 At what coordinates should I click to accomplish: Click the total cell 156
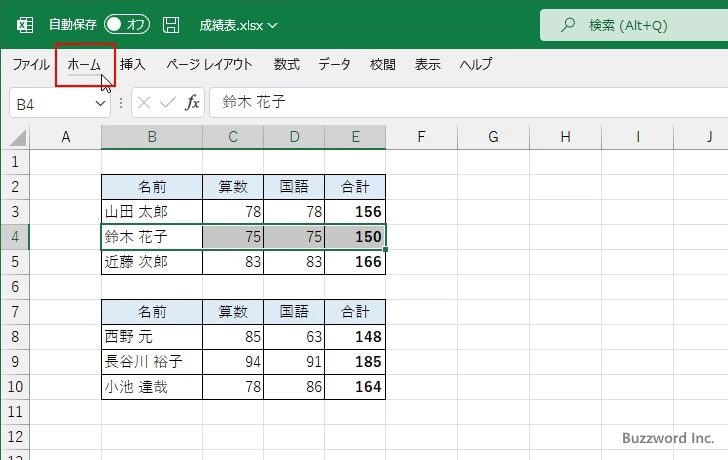pos(355,212)
